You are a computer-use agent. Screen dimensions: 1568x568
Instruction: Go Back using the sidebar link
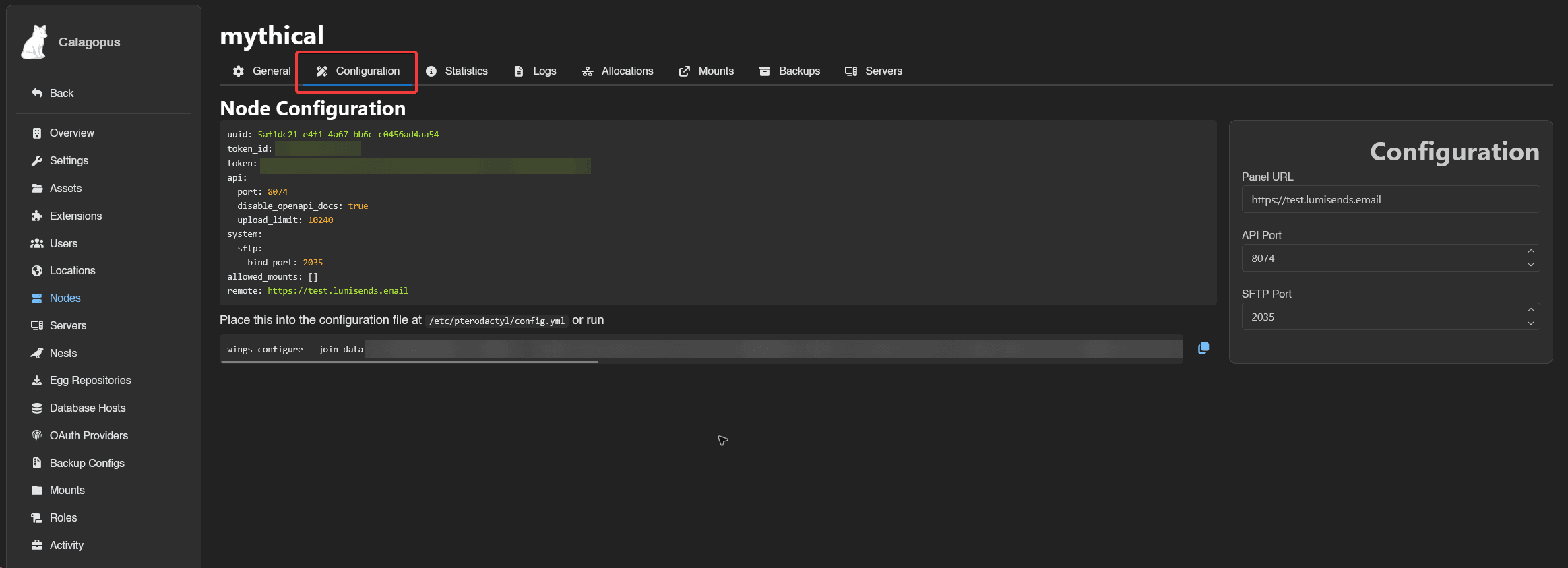coord(61,93)
